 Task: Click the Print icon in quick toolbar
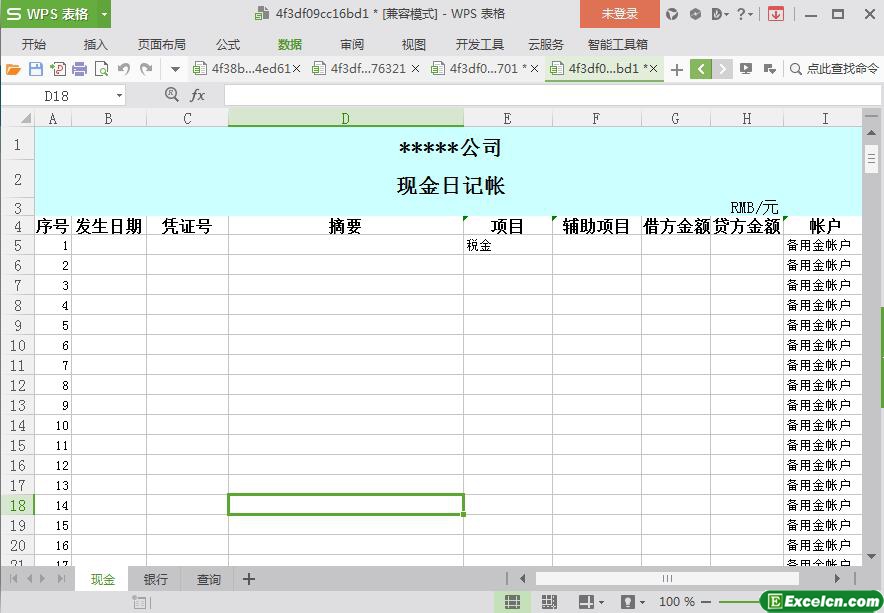(x=80, y=69)
